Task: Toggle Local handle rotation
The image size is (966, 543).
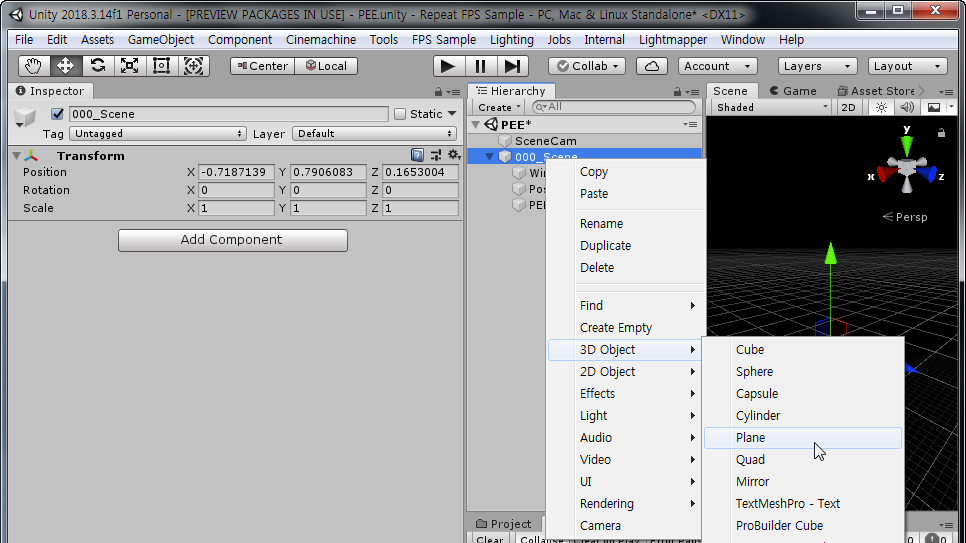Action: [x=327, y=66]
